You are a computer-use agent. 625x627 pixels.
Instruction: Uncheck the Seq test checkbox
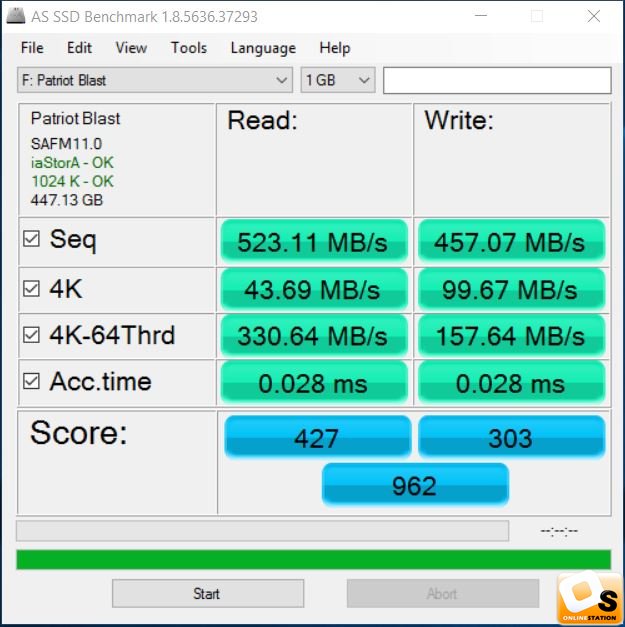[31, 239]
